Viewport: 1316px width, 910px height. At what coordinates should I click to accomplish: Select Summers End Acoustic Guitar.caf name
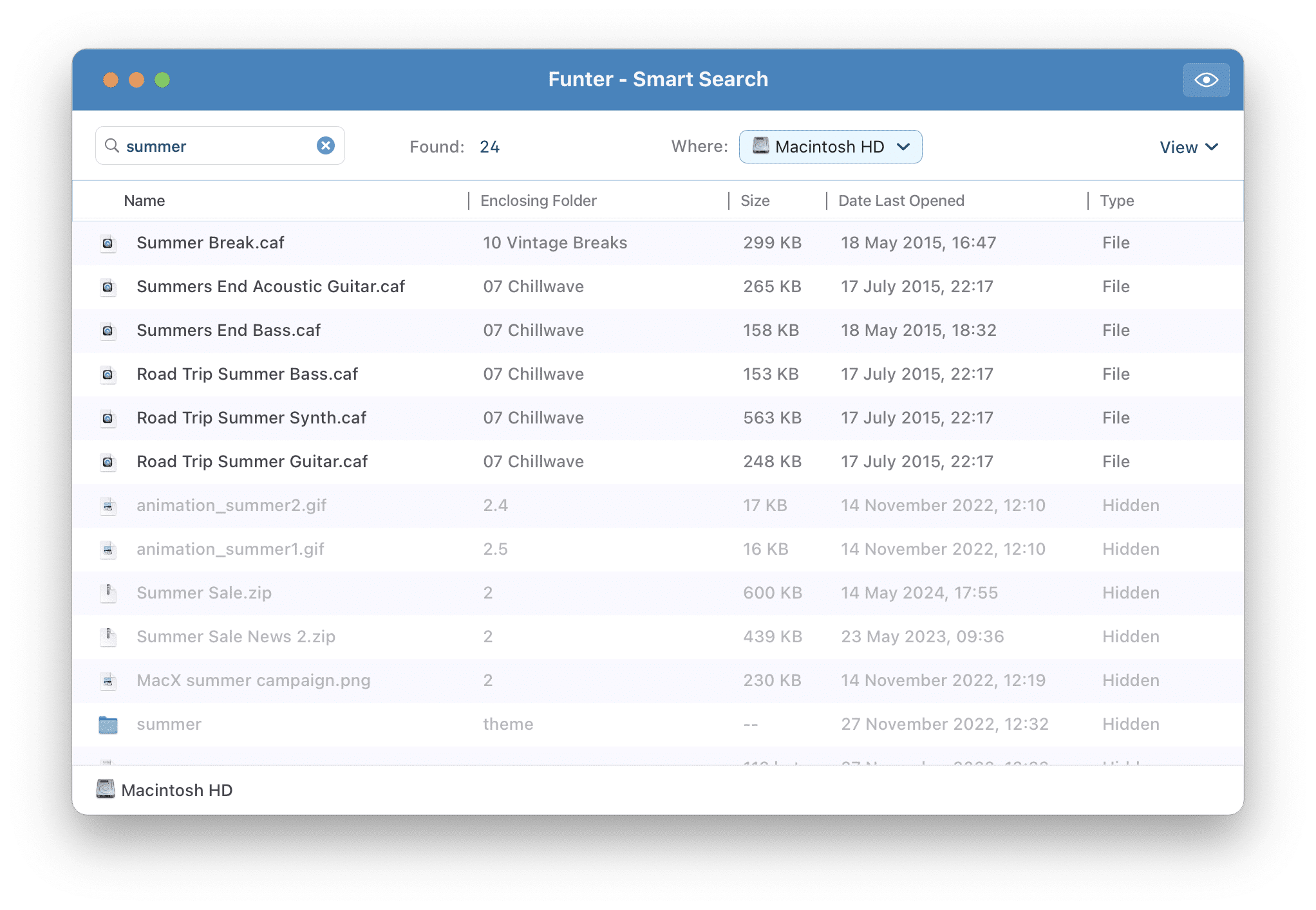(270, 286)
